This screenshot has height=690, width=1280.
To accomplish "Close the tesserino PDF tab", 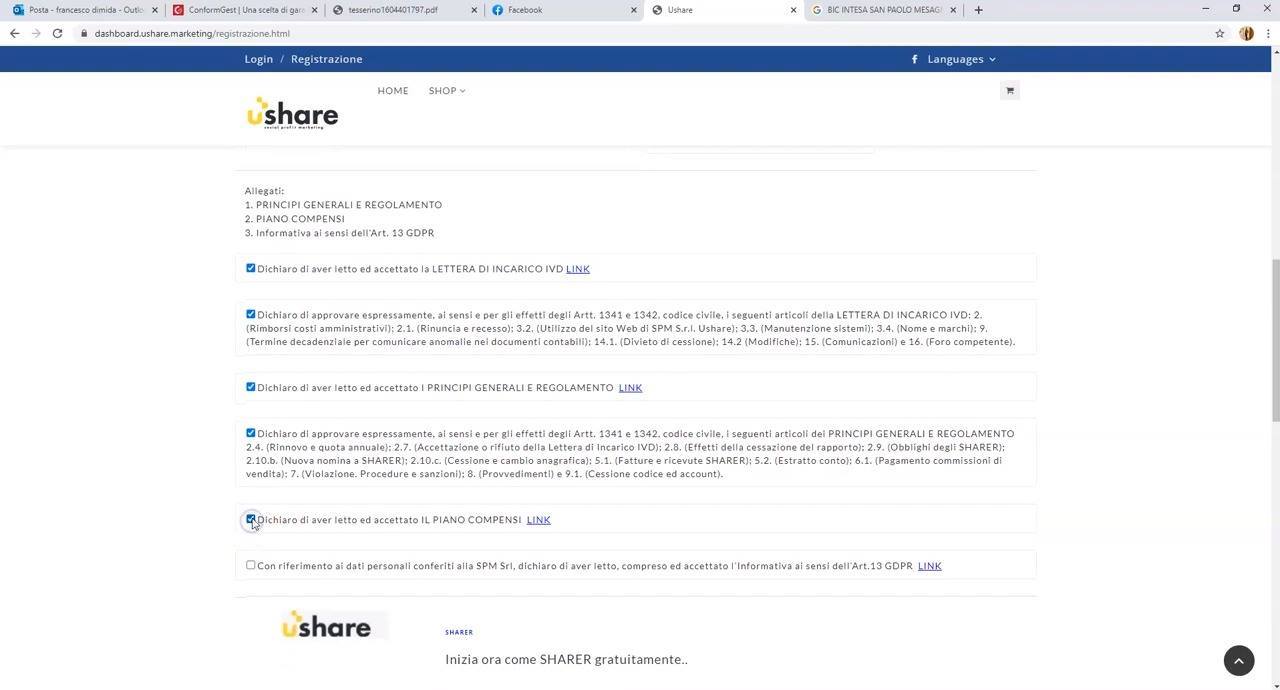I will [474, 10].
